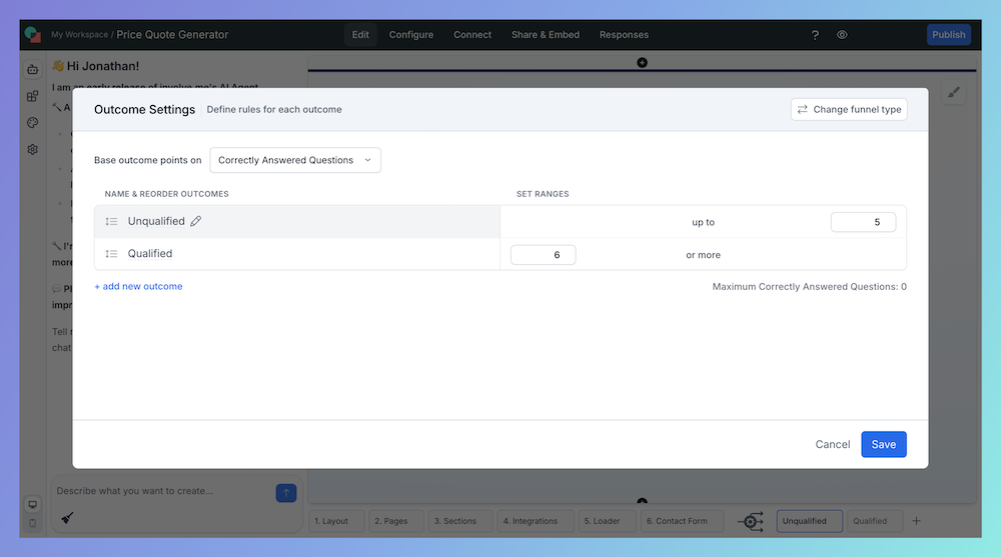Click the Save button

884,445
